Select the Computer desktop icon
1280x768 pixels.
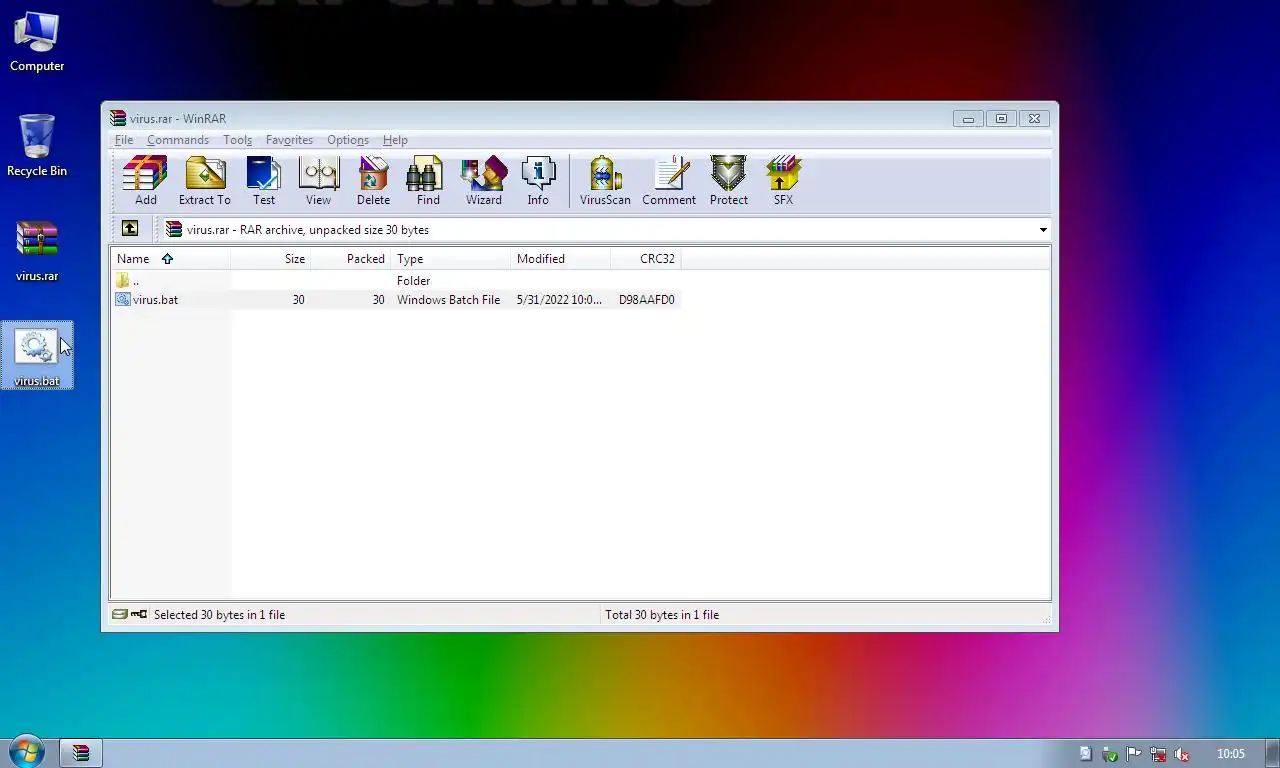click(x=37, y=42)
